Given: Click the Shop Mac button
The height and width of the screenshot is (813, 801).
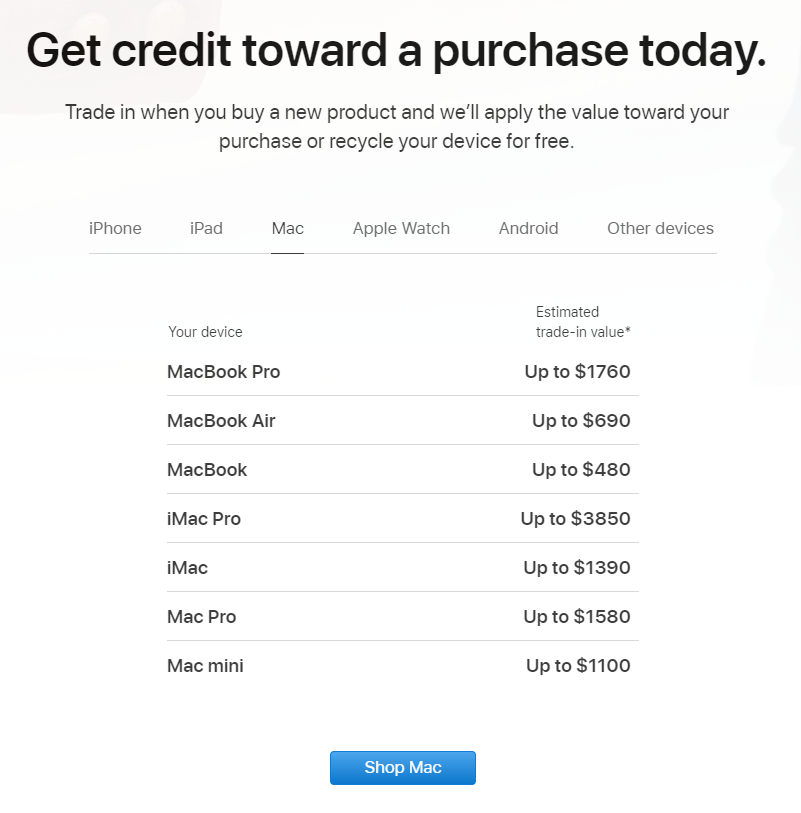Looking at the screenshot, I should [x=403, y=768].
